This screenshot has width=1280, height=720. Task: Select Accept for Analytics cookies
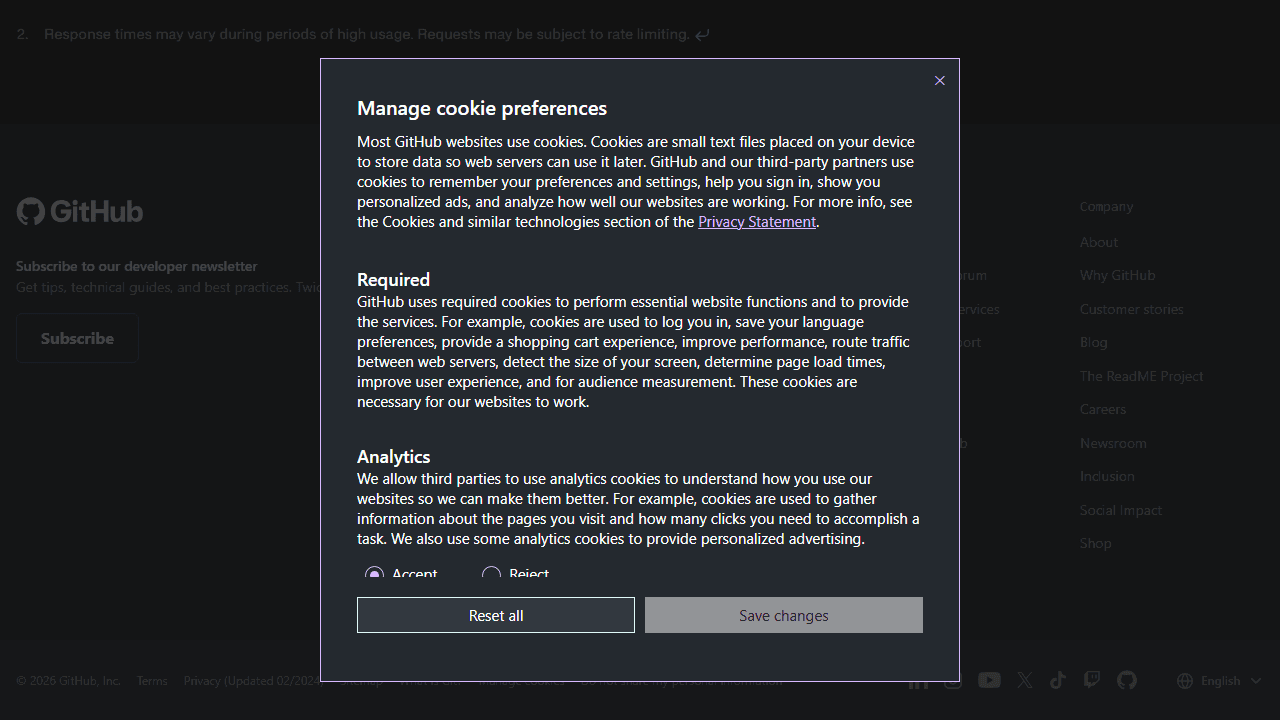[x=374, y=574]
